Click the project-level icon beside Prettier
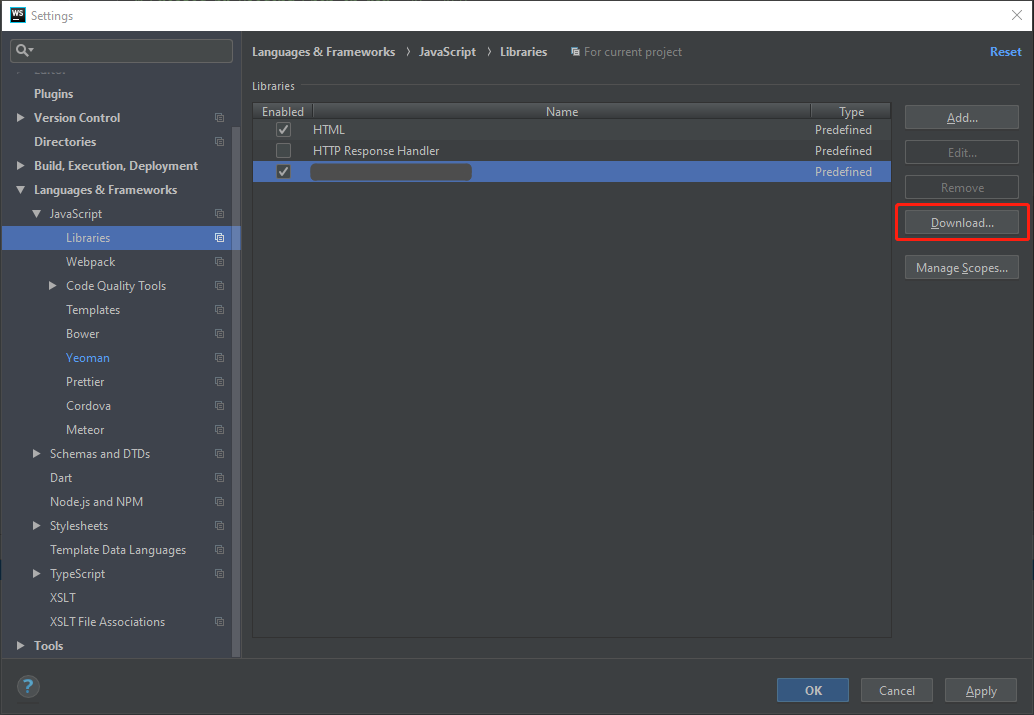This screenshot has width=1034, height=715. click(220, 382)
